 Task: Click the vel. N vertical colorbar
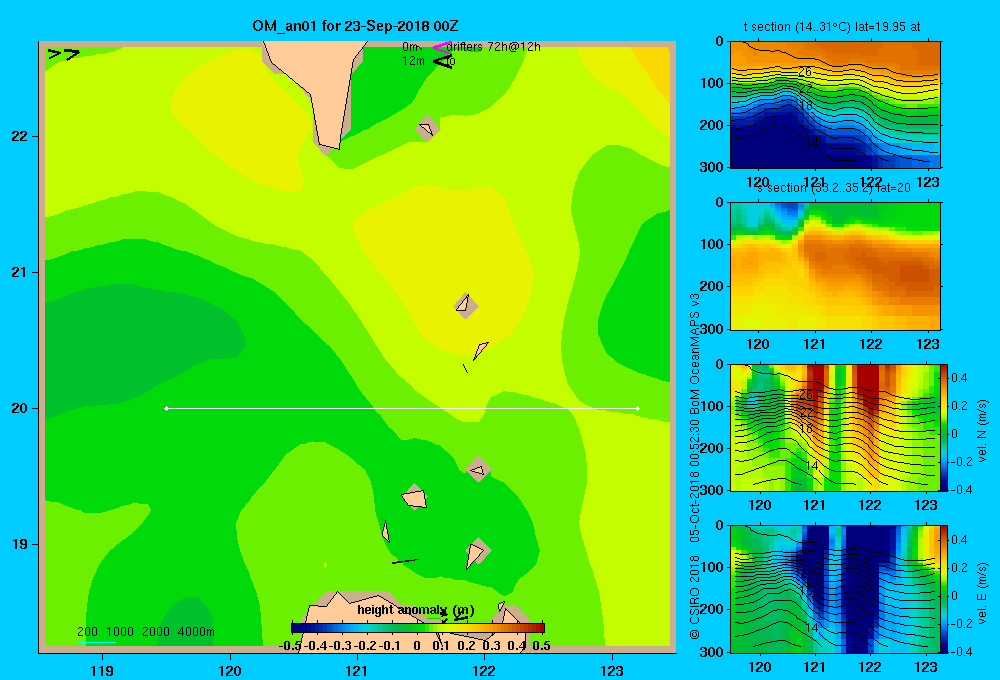point(945,427)
